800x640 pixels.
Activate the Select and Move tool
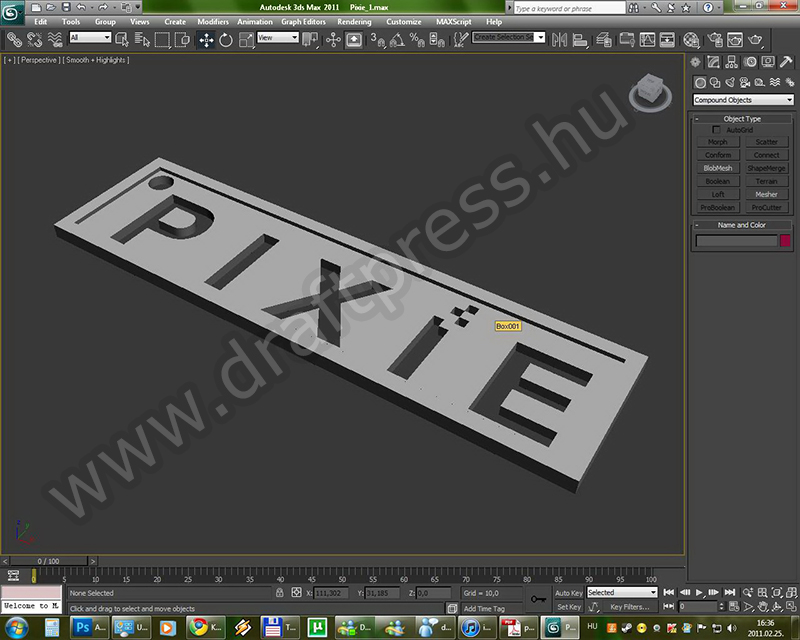pyautogui.click(x=206, y=40)
